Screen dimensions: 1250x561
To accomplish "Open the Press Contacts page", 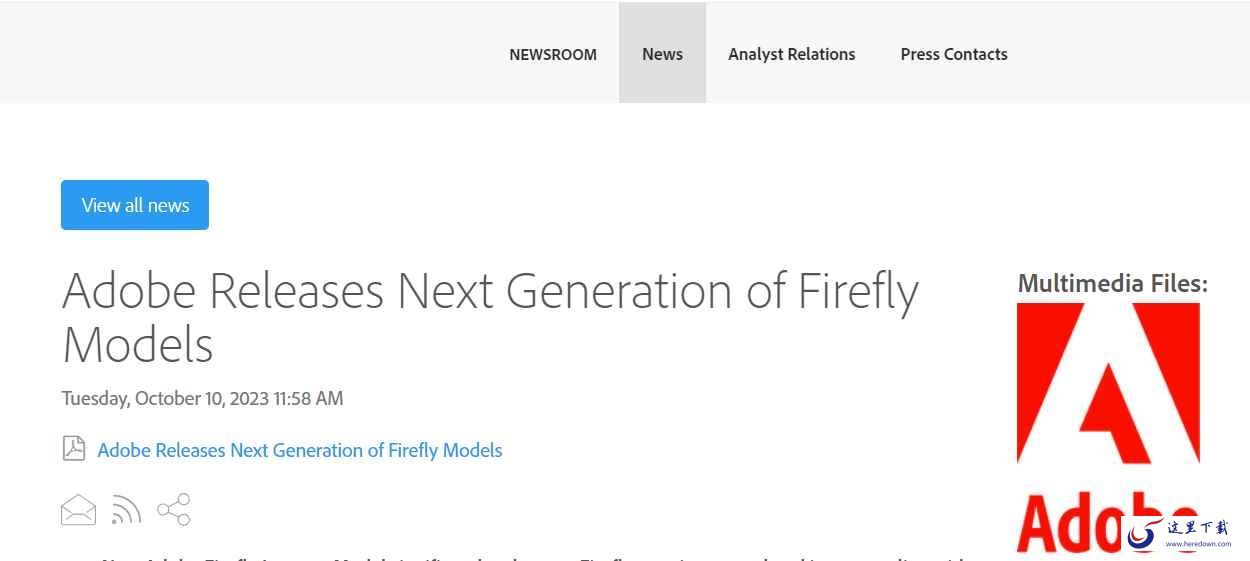I will (x=954, y=54).
